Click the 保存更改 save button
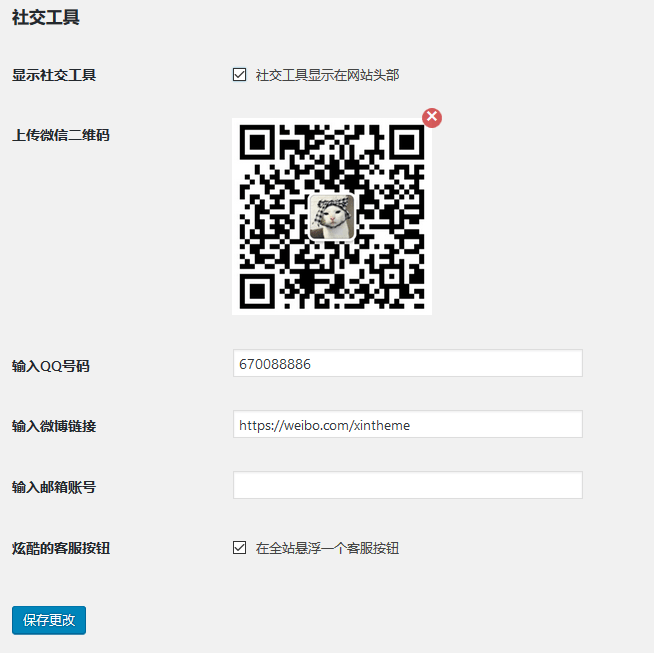This screenshot has width=654, height=653. point(49,620)
